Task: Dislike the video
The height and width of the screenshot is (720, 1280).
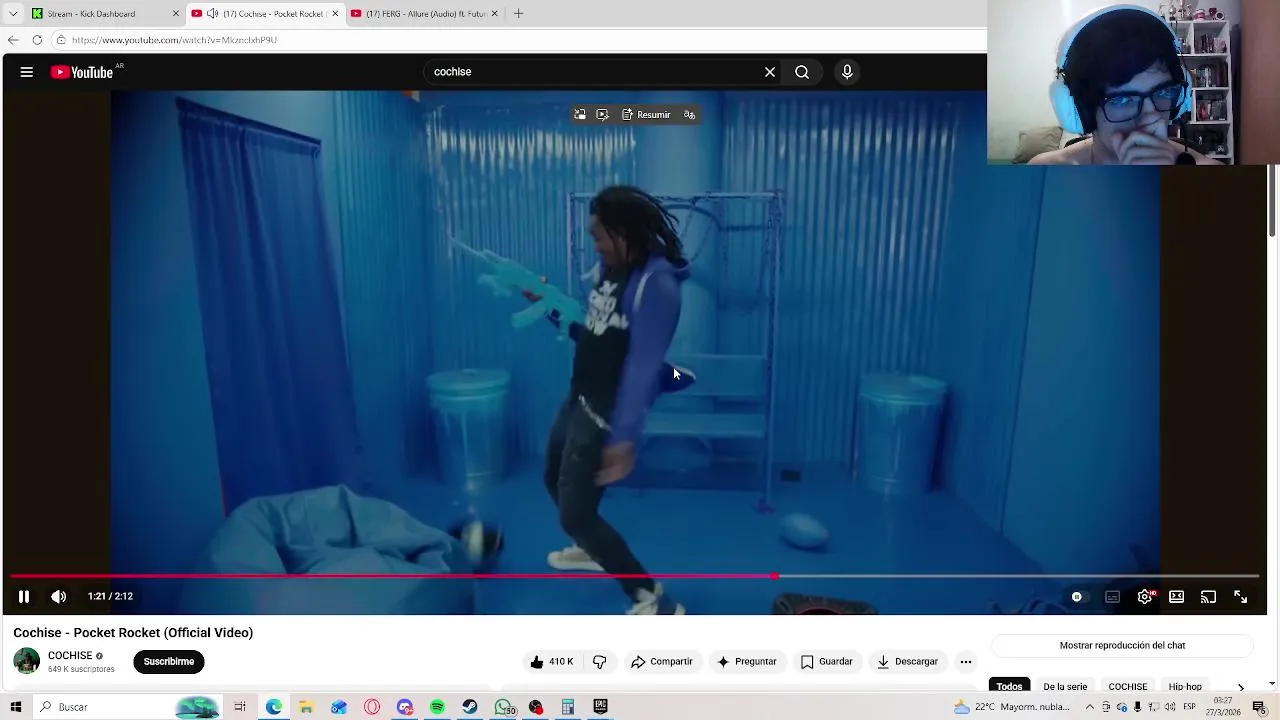Action: pos(599,662)
